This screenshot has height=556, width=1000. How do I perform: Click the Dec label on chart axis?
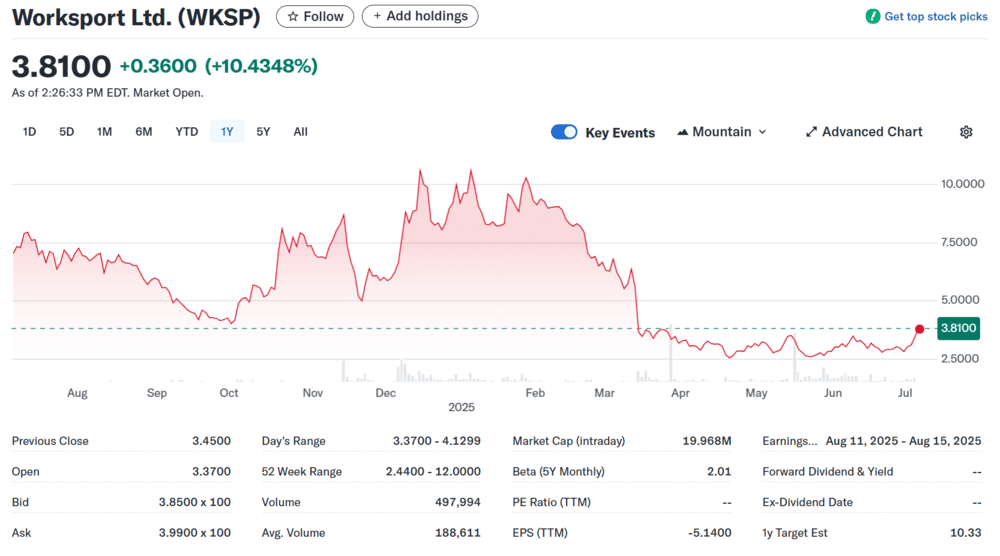(386, 393)
